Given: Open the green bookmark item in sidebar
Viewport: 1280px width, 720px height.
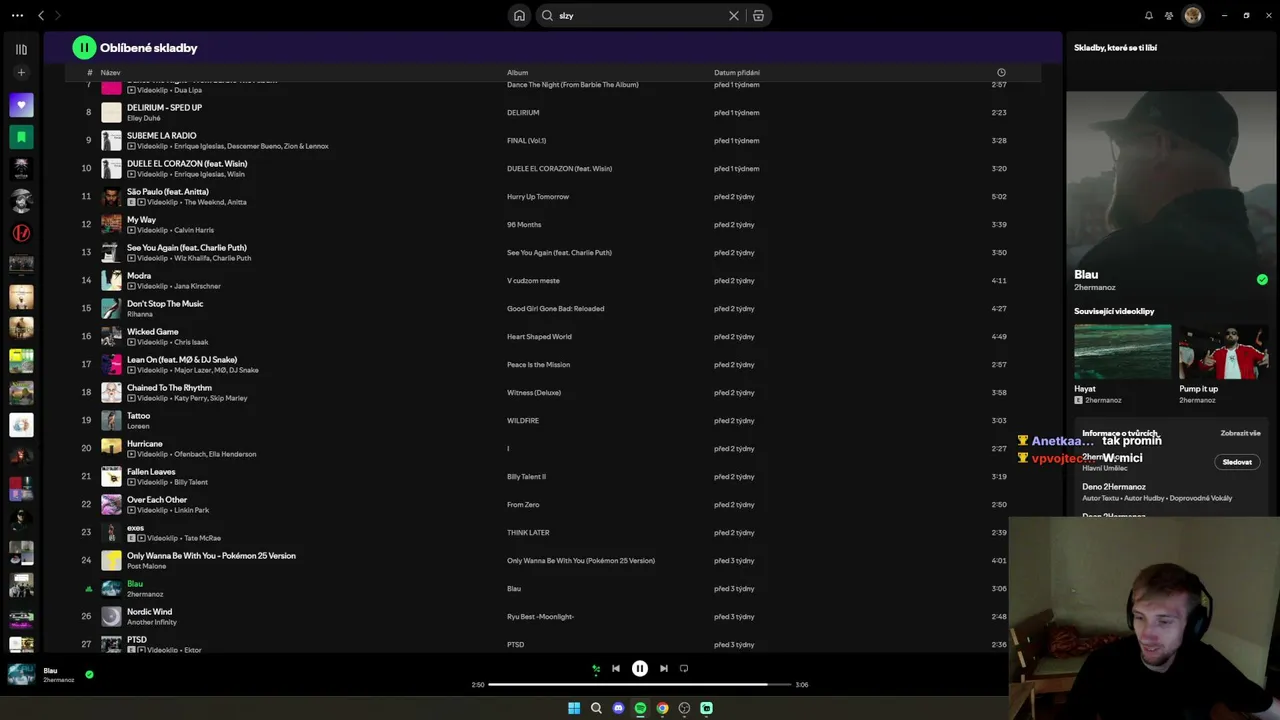Looking at the screenshot, I should click(21, 137).
